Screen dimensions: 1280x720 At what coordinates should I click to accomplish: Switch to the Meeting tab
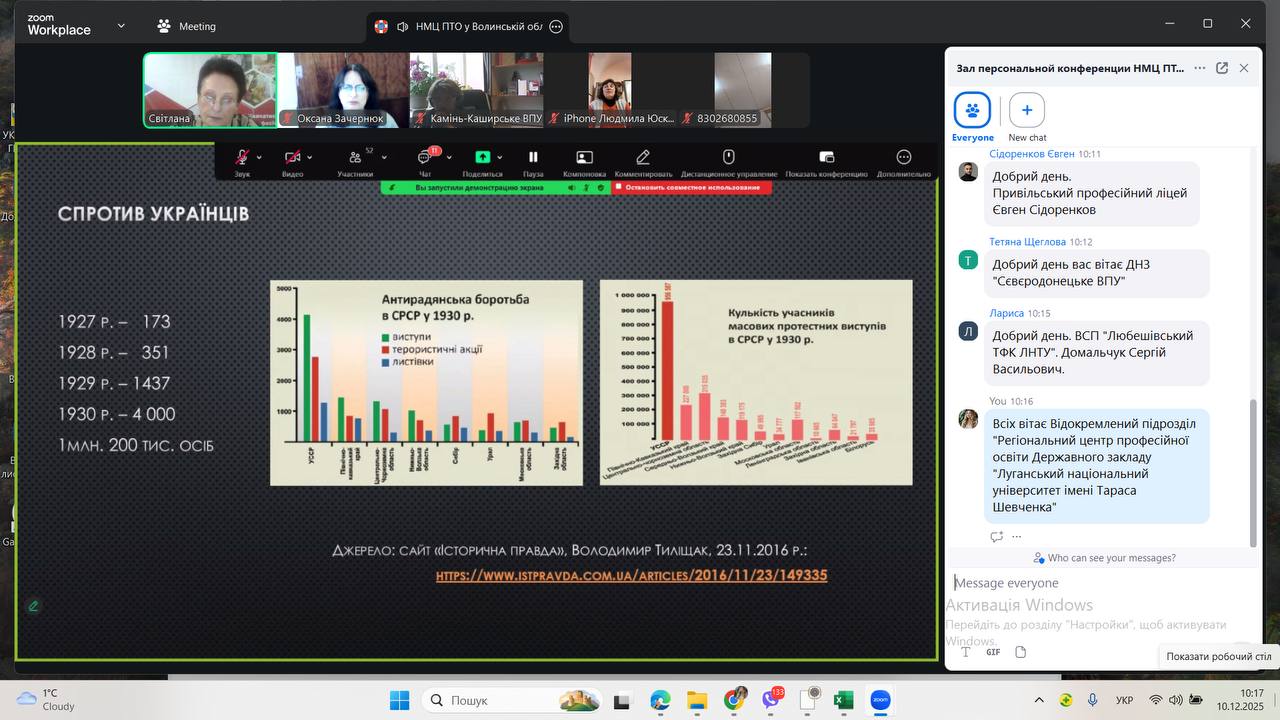186,26
